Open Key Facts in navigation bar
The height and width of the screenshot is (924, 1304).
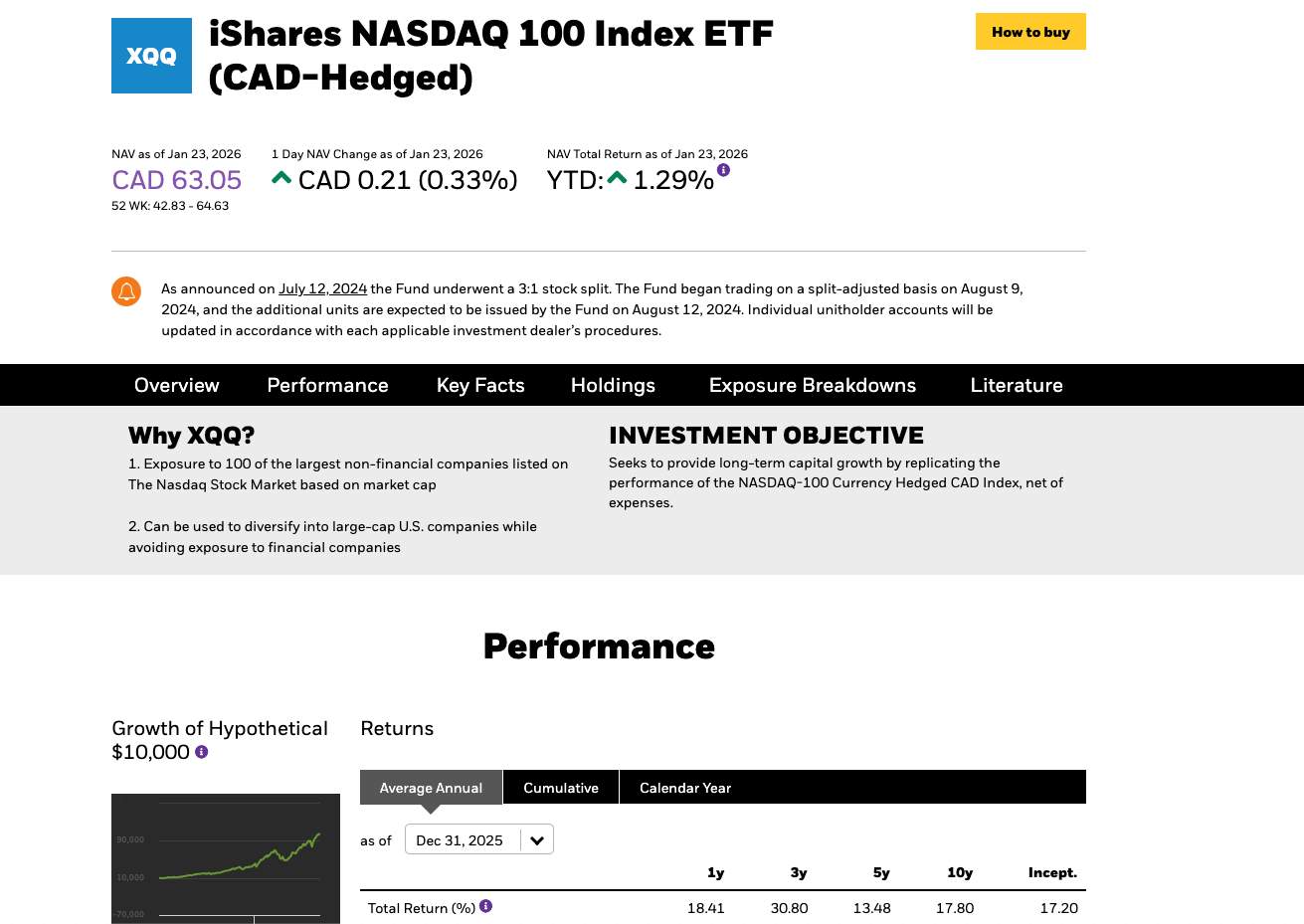480,385
